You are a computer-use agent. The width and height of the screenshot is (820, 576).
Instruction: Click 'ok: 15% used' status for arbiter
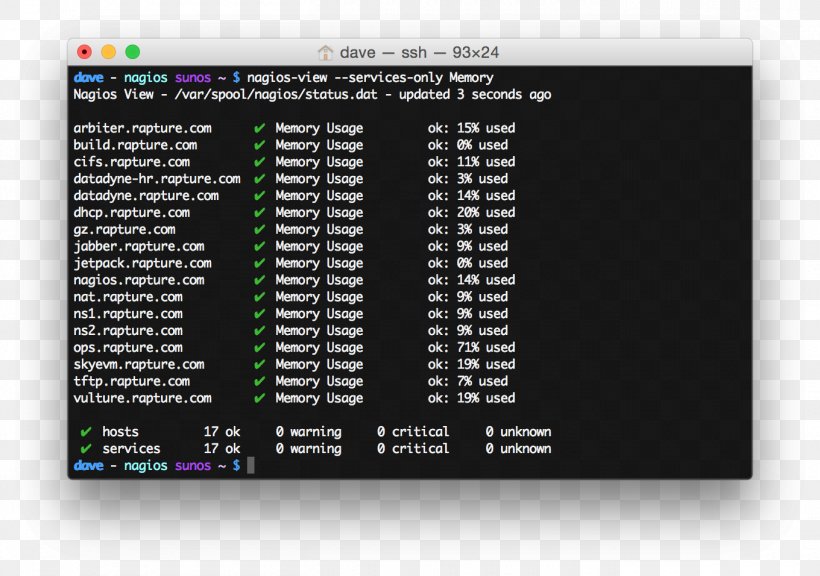tap(471, 128)
